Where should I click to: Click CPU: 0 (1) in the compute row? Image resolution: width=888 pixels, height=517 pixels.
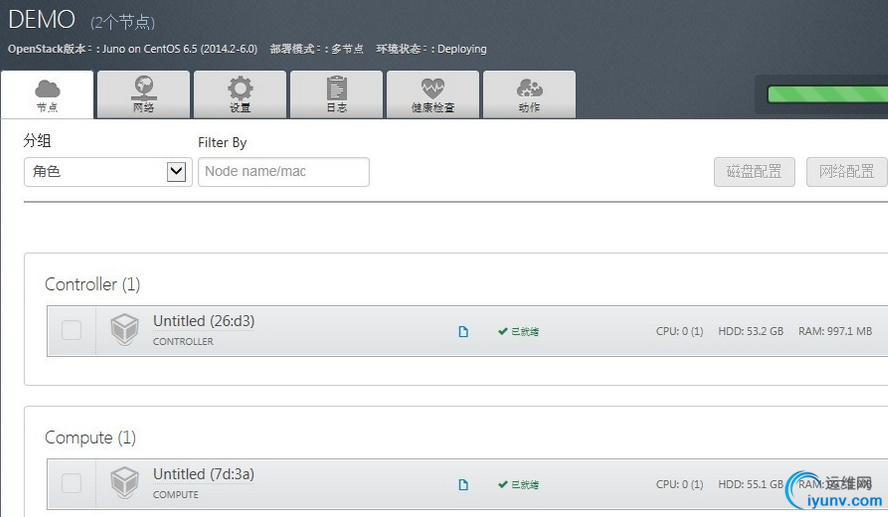tap(680, 484)
